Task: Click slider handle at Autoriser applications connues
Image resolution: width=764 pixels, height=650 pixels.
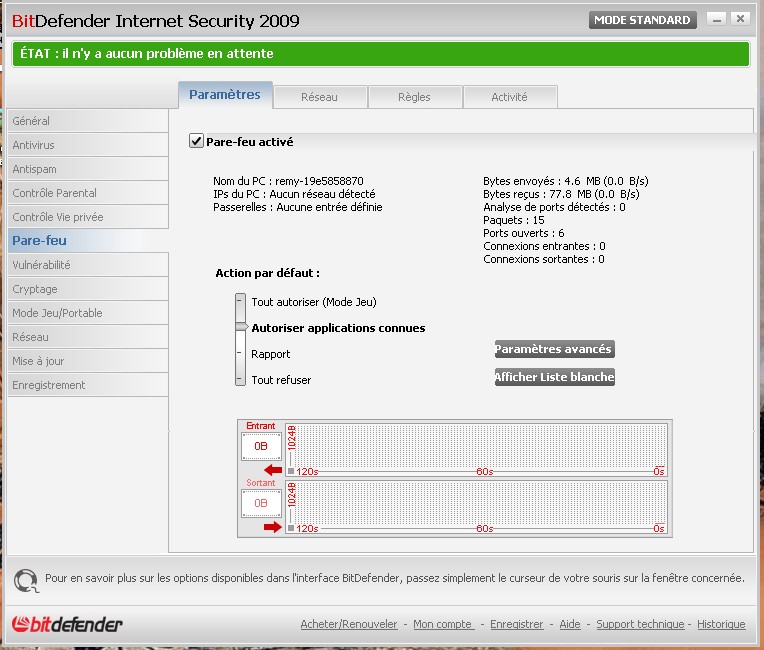Action: 242,326
